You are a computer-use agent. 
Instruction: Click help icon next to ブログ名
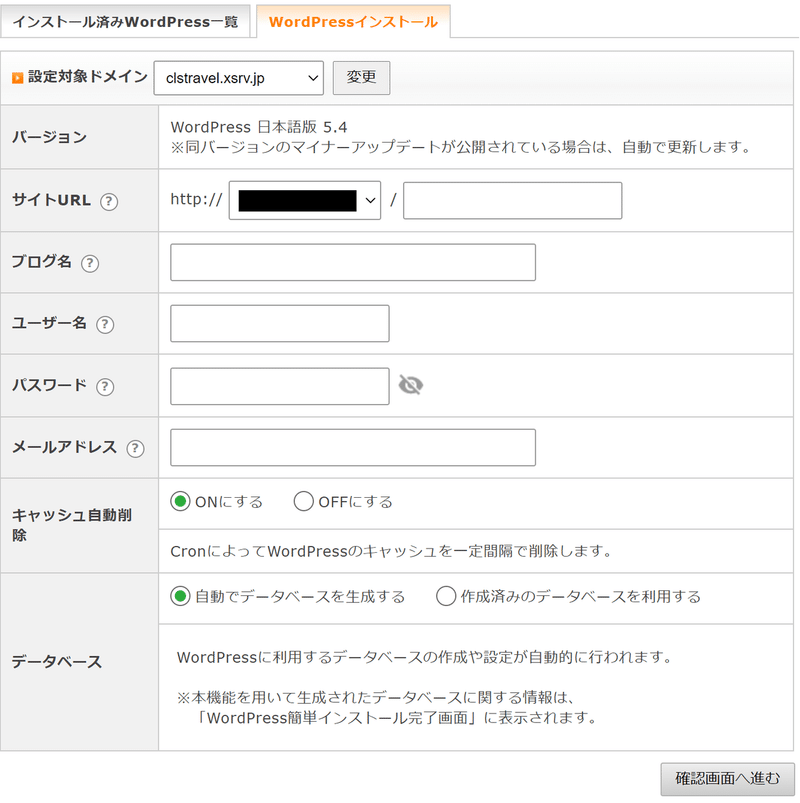click(x=90, y=263)
